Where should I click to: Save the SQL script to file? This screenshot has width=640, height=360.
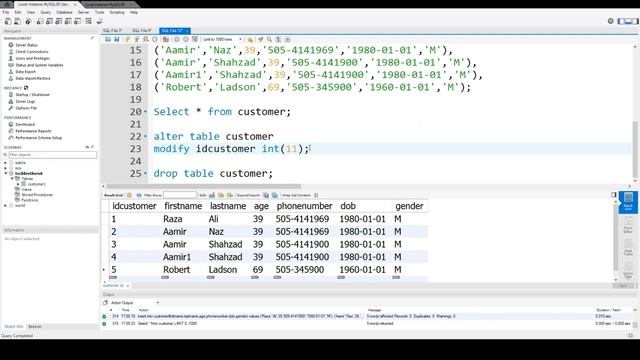(x=117, y=40)
